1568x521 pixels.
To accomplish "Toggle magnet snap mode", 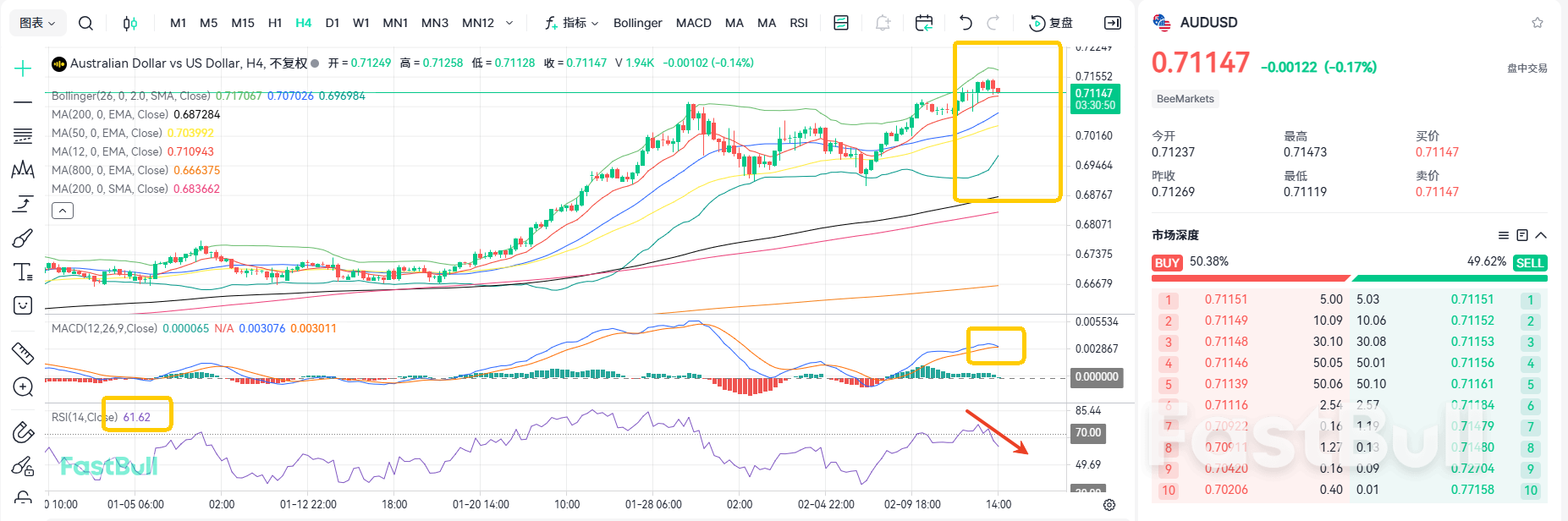I will click(x=23, y=432).
